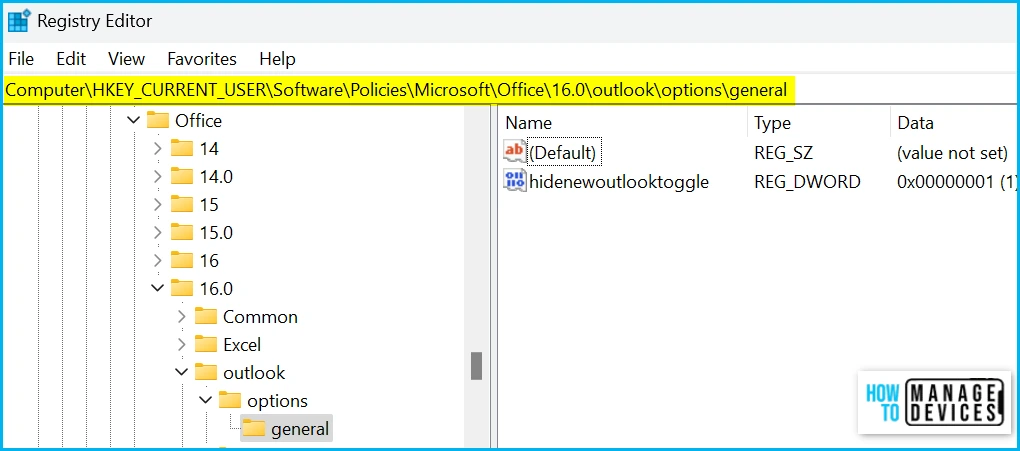Open the Help menu
This screenshot has width=1020, height=451.
(x=277, y=59)
